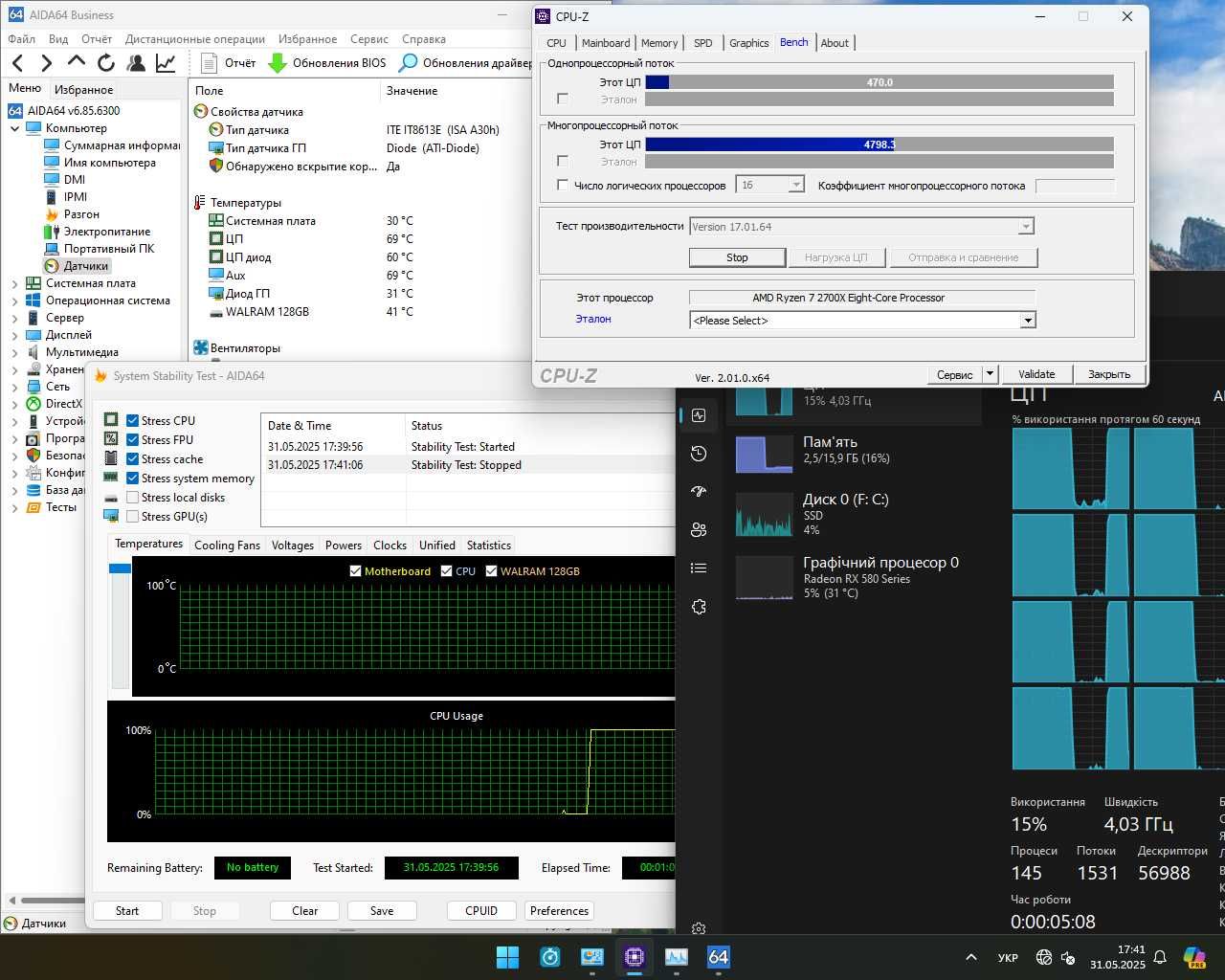This screenshot has height=980, width=1225.
Task: Expand Дисплей tree node
Action: click(x=14, y=335)
